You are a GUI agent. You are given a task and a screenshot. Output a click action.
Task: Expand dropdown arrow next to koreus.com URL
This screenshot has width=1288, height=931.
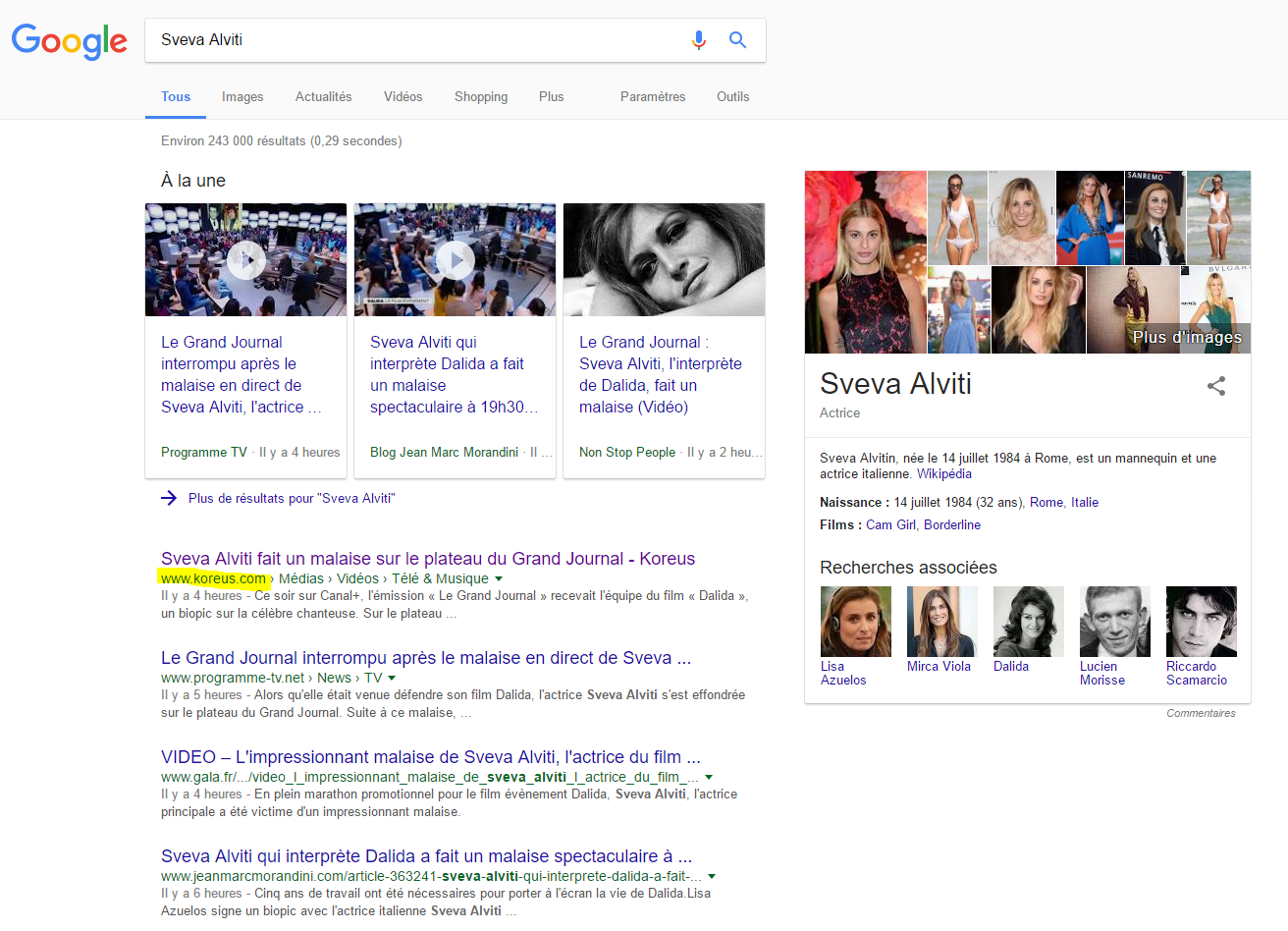point(499,579)
